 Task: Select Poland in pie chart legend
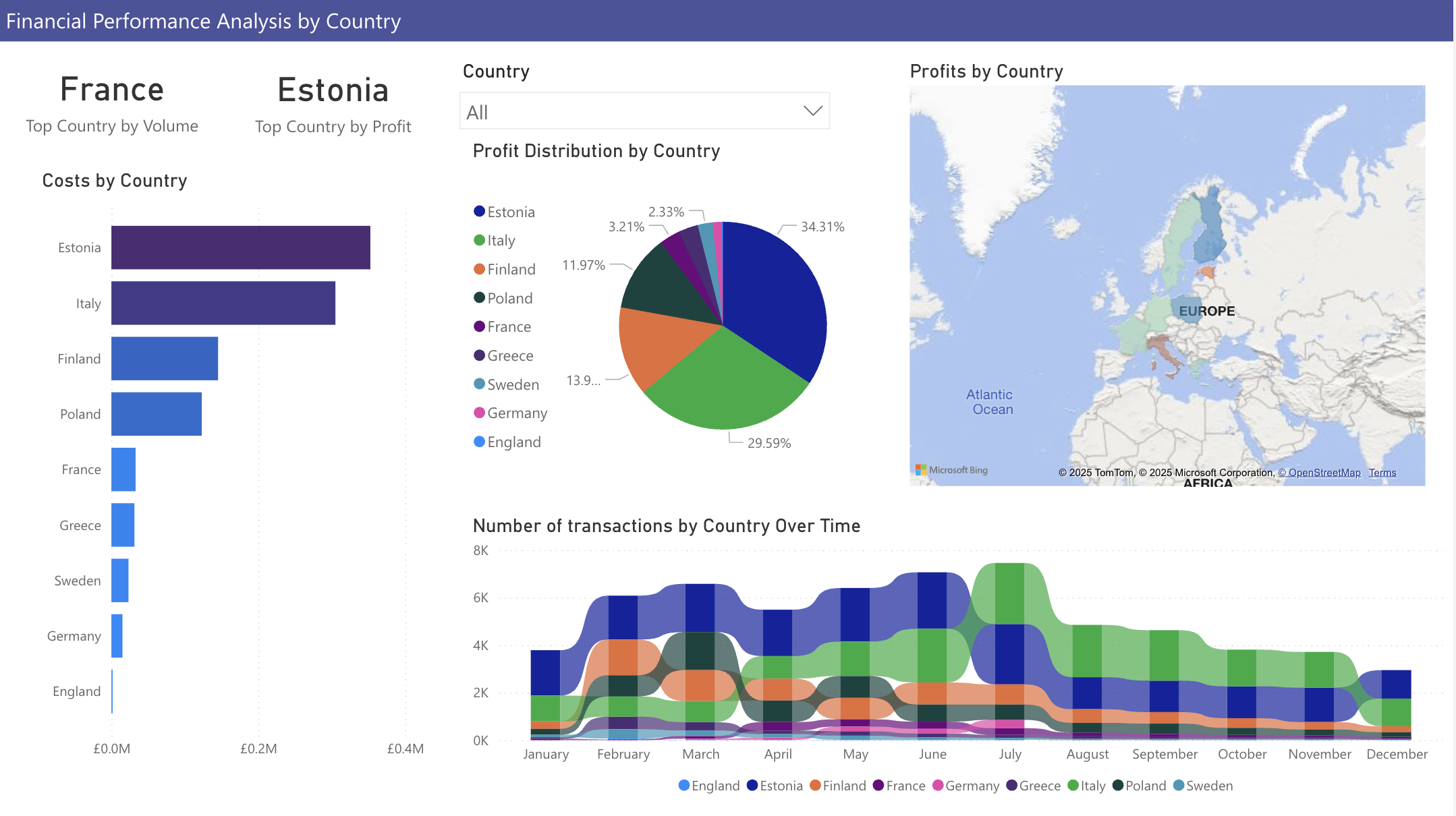509,298
